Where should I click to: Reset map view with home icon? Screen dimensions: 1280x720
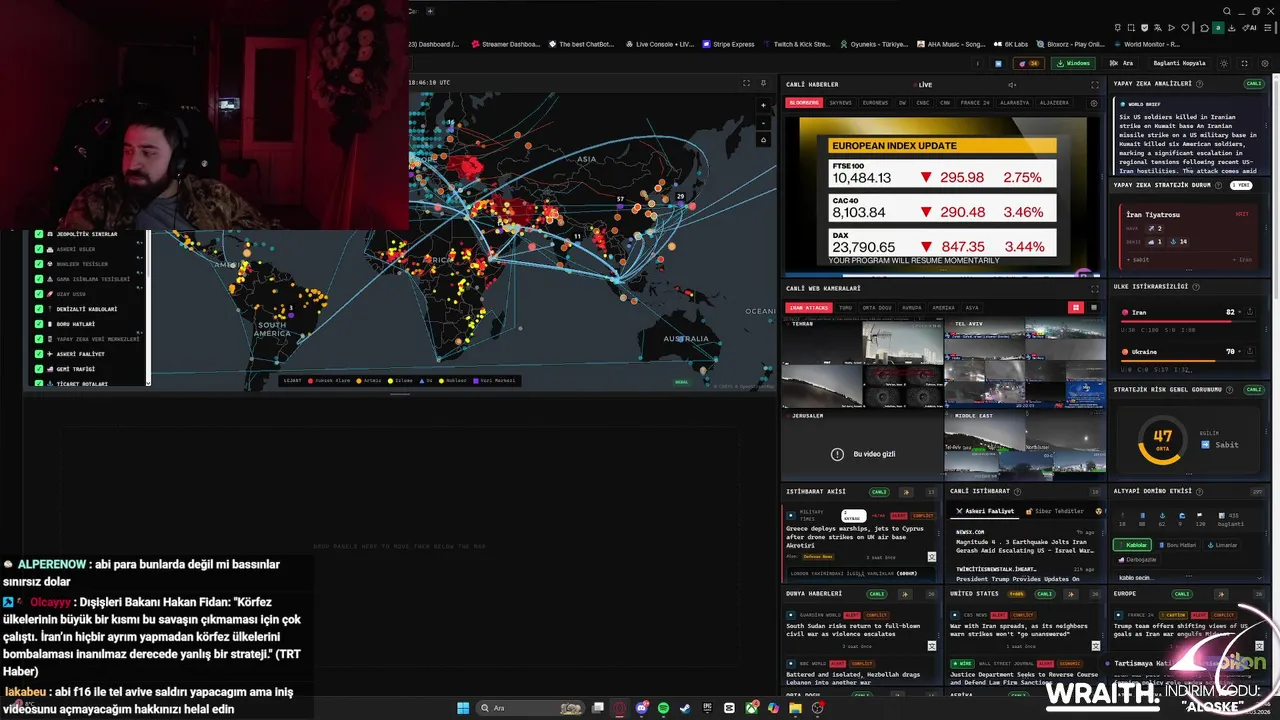click(764, 139)
